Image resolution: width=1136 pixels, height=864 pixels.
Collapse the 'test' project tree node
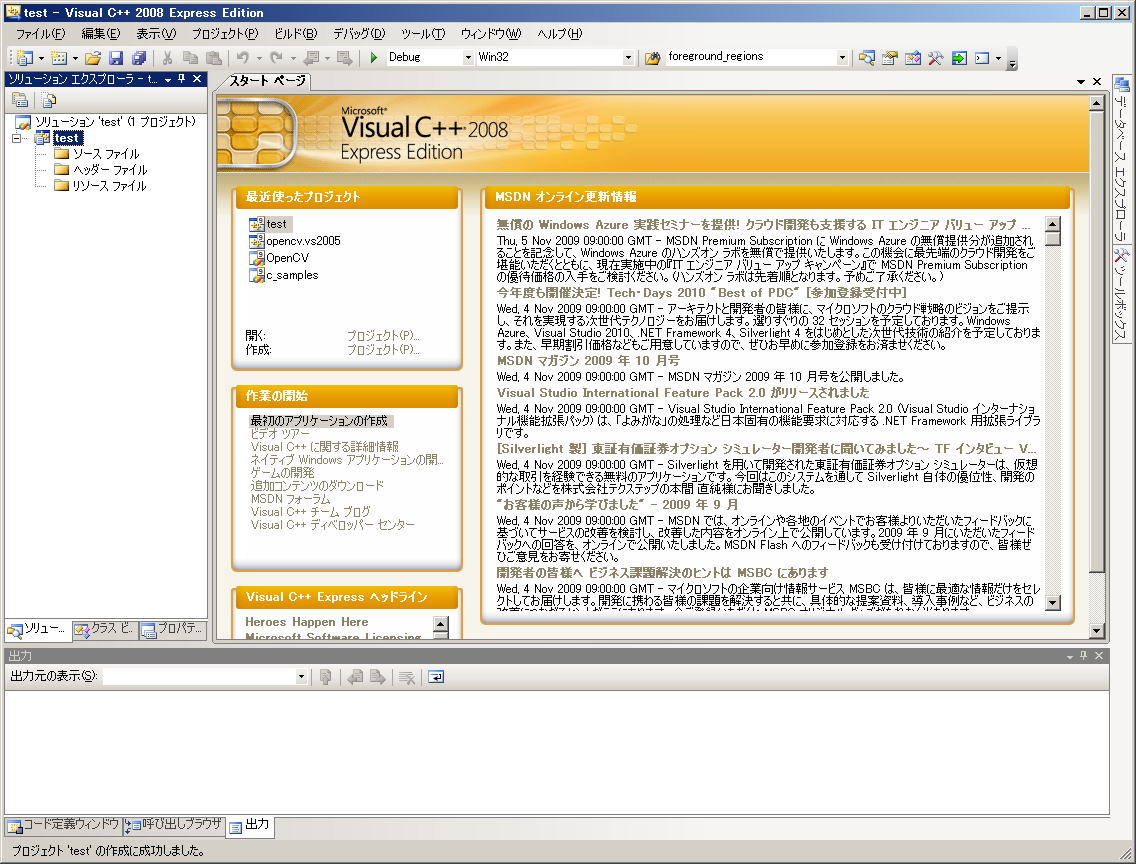[17, 138]
